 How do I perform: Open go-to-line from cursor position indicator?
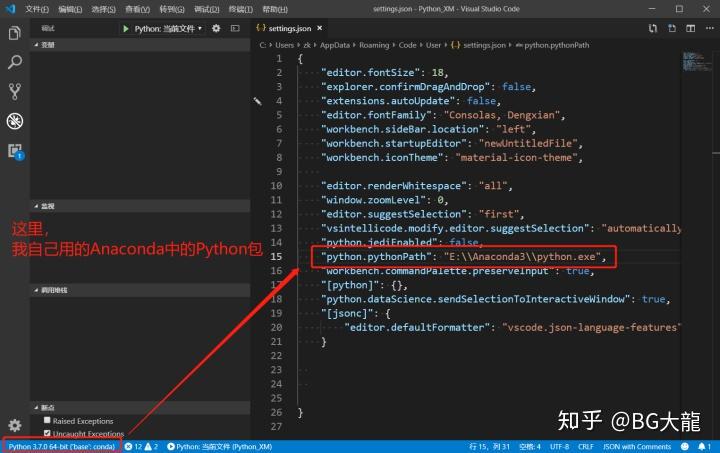pyautogui.click(x=489, y=446)
